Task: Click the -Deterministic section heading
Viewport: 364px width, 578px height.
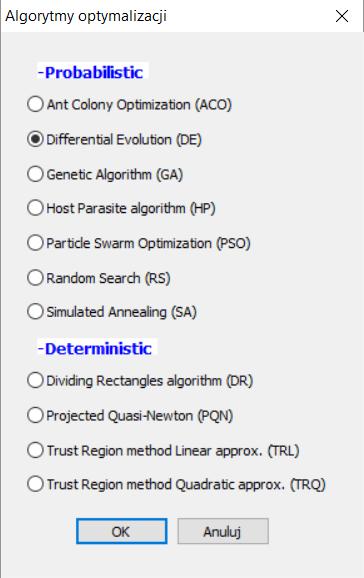Action: pyautogui.click(x=95, y=348)
